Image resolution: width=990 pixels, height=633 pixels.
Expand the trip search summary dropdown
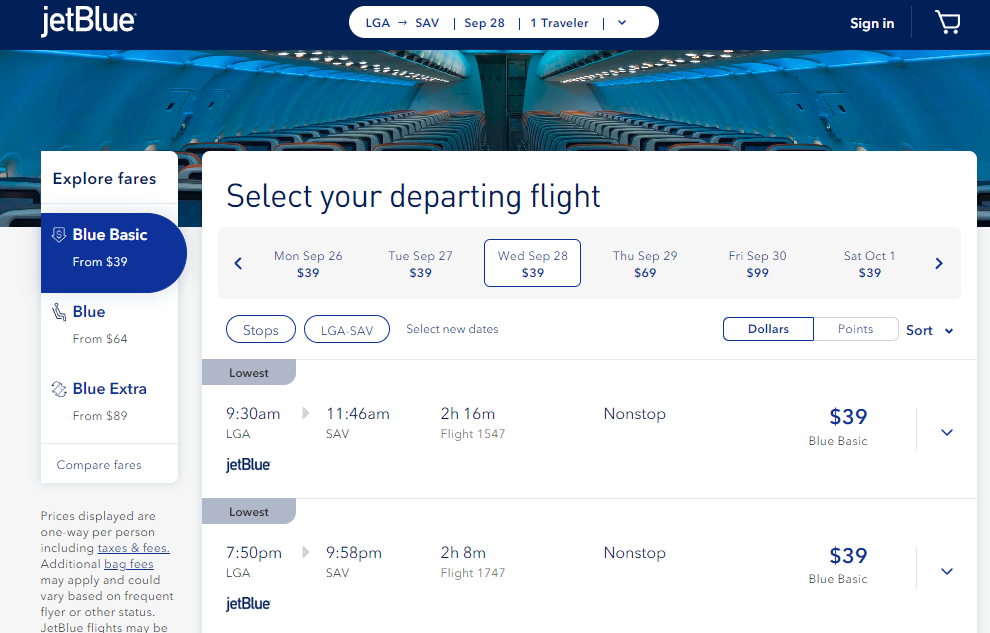pyautogui.click(x=622, y=23)
